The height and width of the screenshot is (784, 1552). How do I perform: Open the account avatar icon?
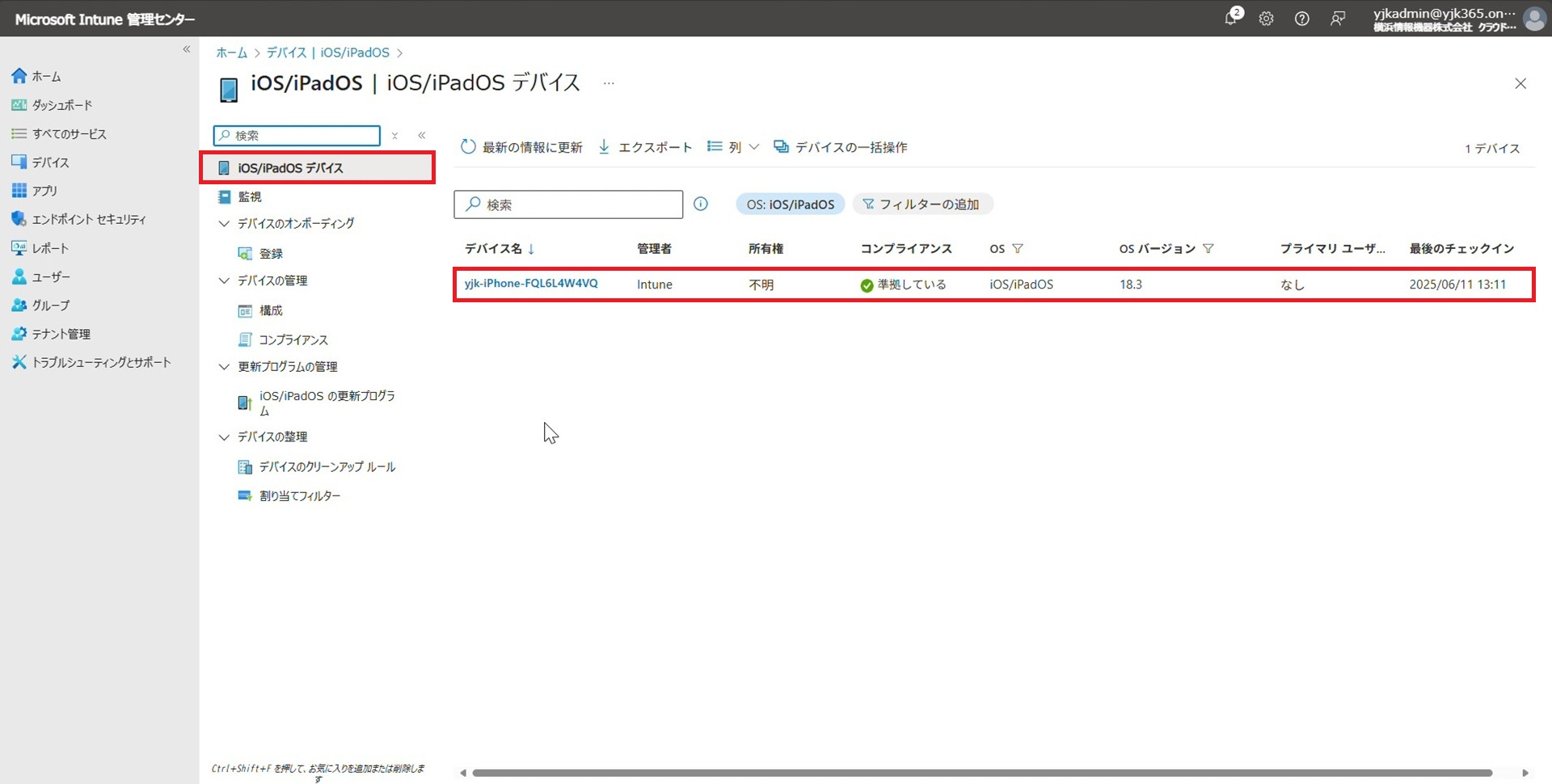tap(1534, 19)
